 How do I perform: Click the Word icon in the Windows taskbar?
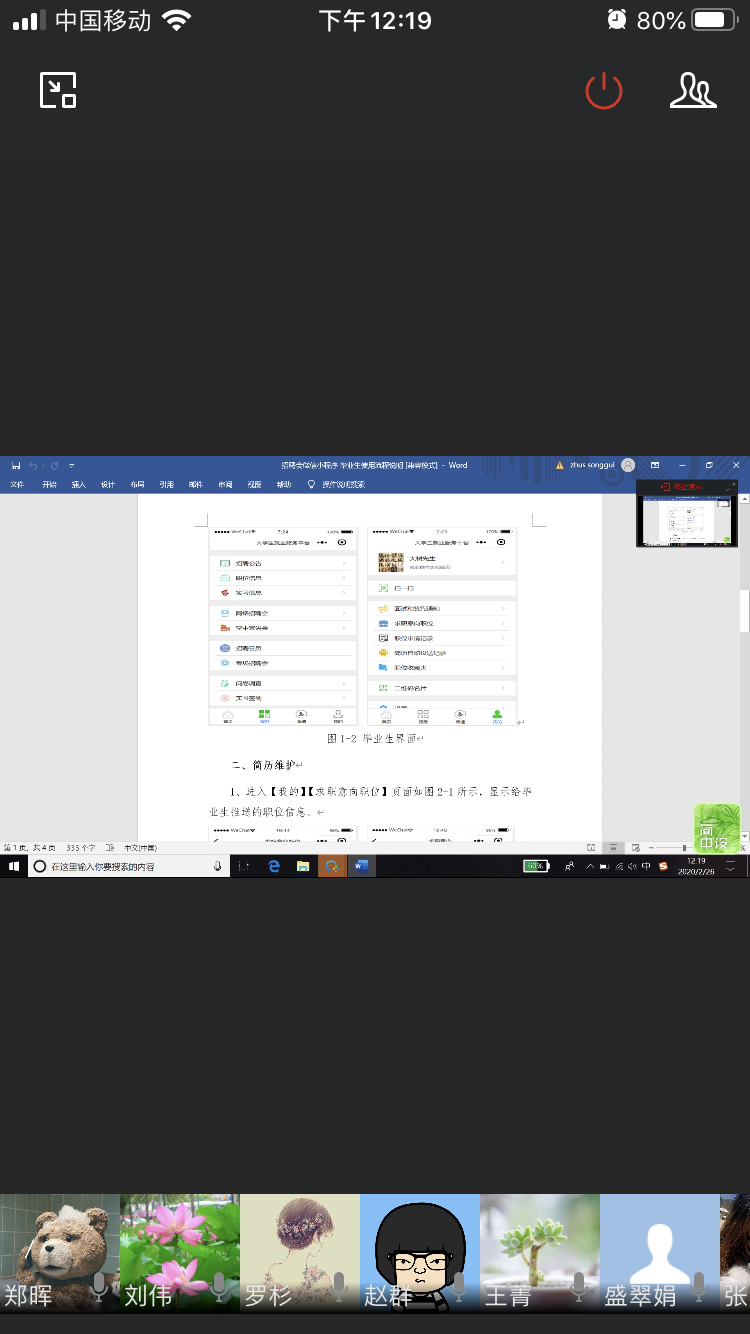pos(361,866)
